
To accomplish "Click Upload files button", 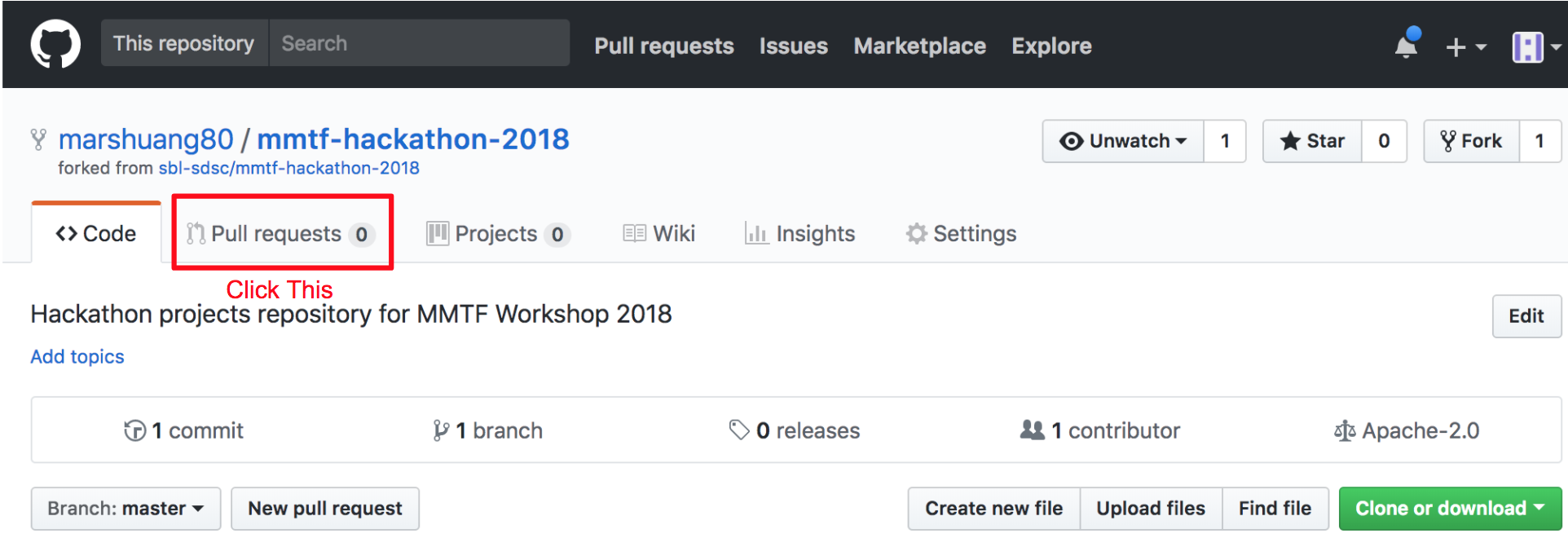I will coord(1151,509).
